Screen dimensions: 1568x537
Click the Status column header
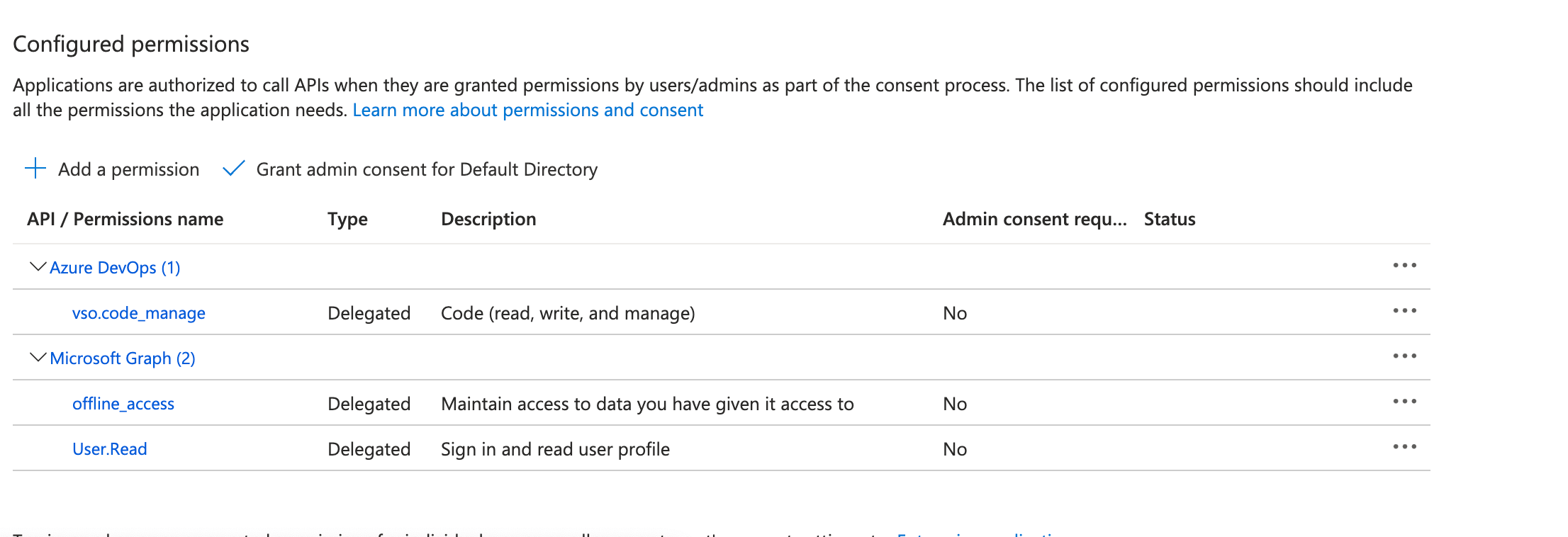[x=1170, y=219]
